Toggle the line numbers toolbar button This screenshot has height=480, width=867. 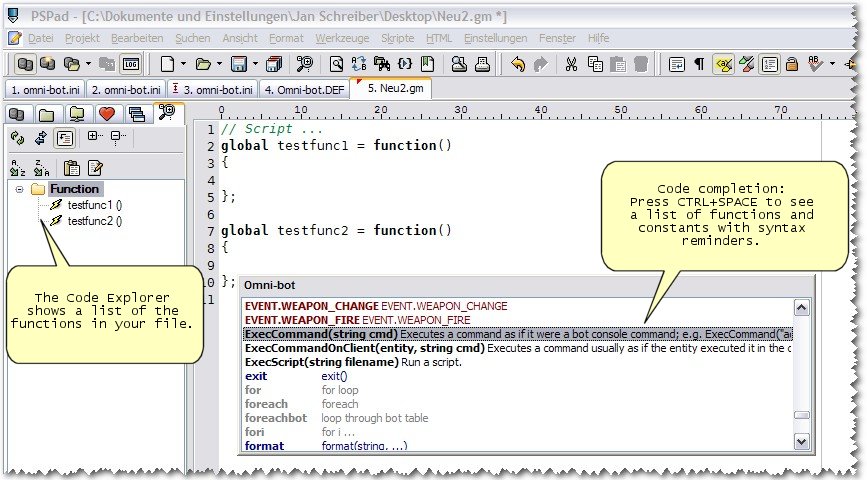[769, 64]
